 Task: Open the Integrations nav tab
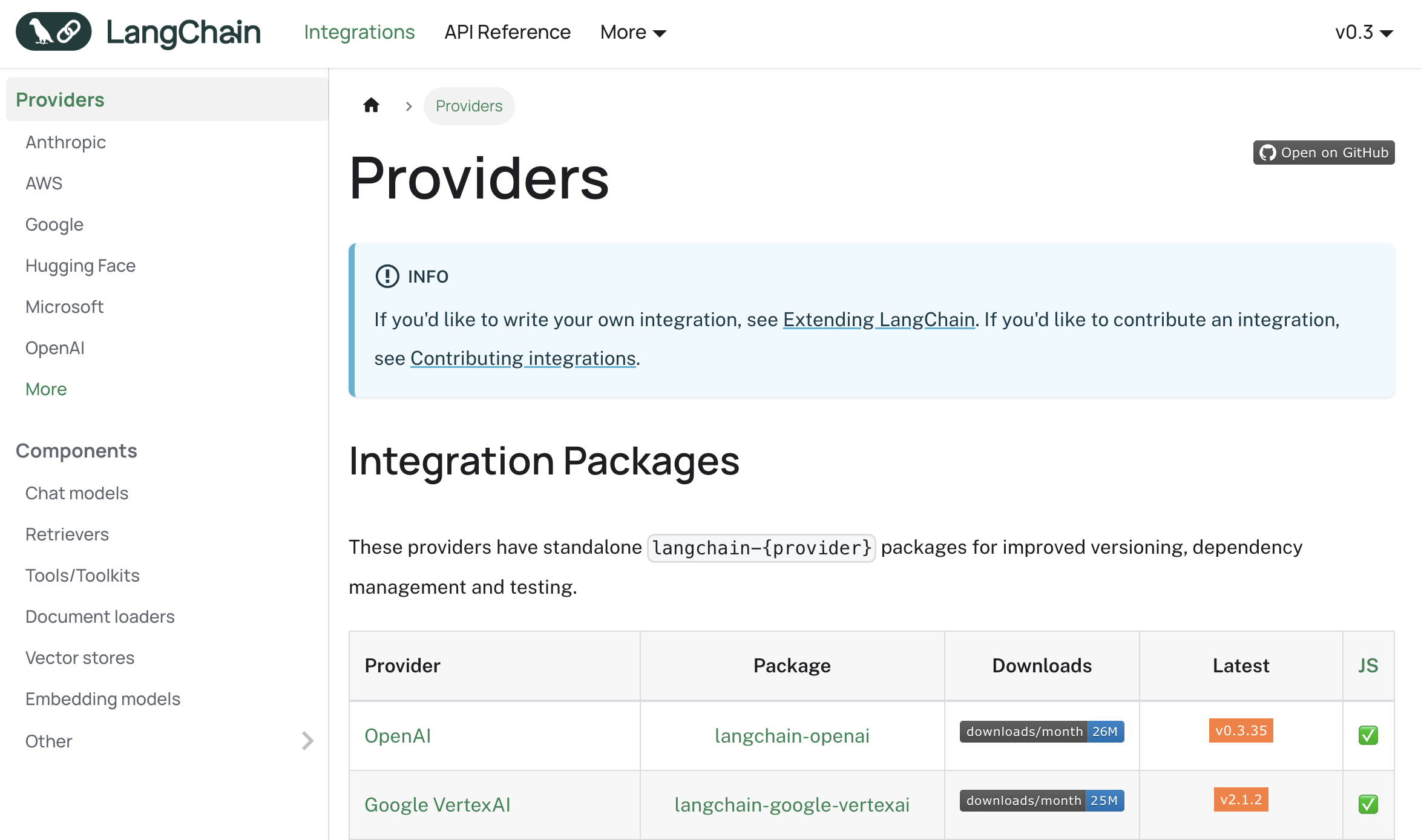359,32
